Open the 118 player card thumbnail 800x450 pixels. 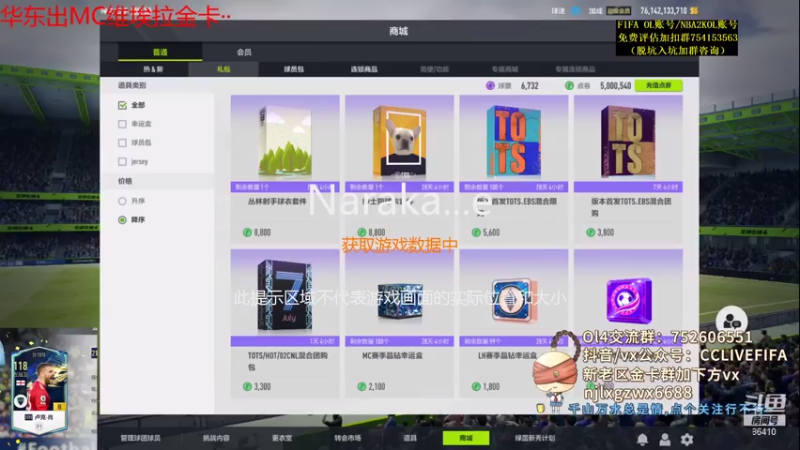(x=39, y=389)
